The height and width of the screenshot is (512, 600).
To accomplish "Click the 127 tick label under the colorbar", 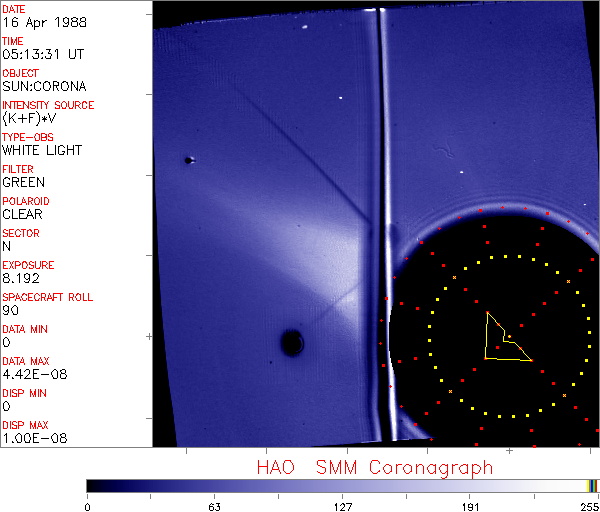I will pyautogui.click(x=342, y=506).
